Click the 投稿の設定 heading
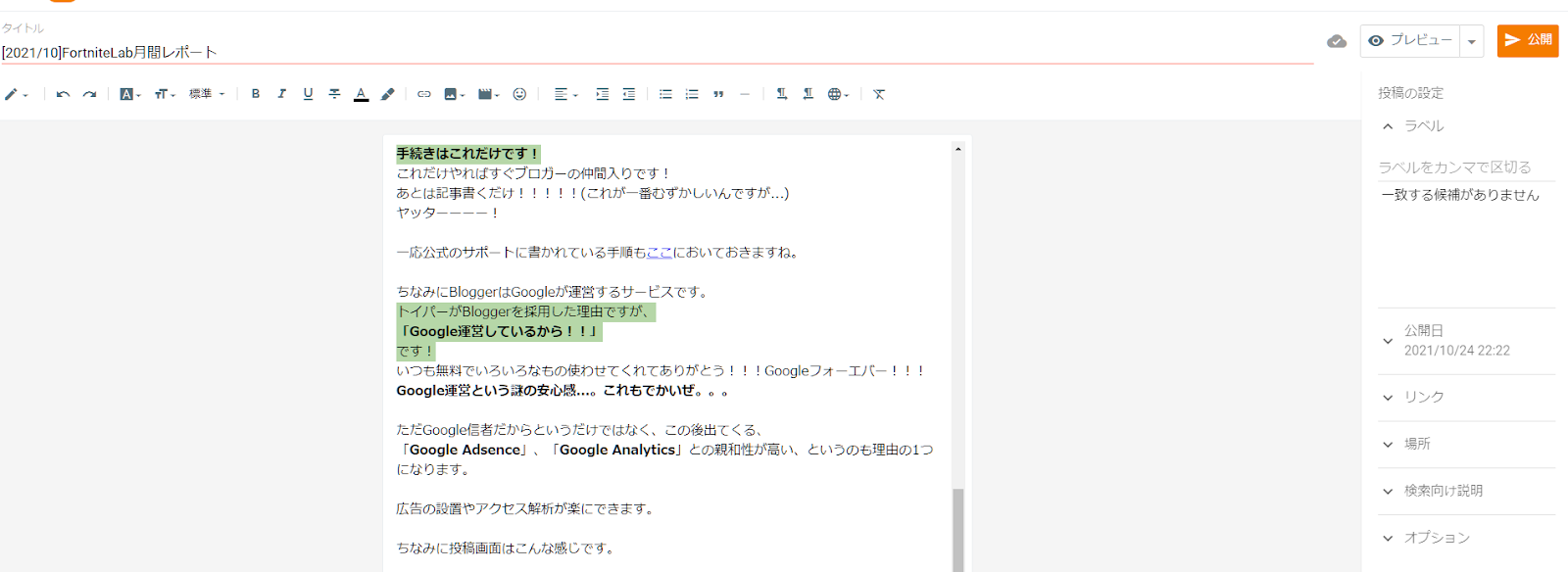The height and width of the screenshot is (572, 1568). click(x=1411, y=93)
